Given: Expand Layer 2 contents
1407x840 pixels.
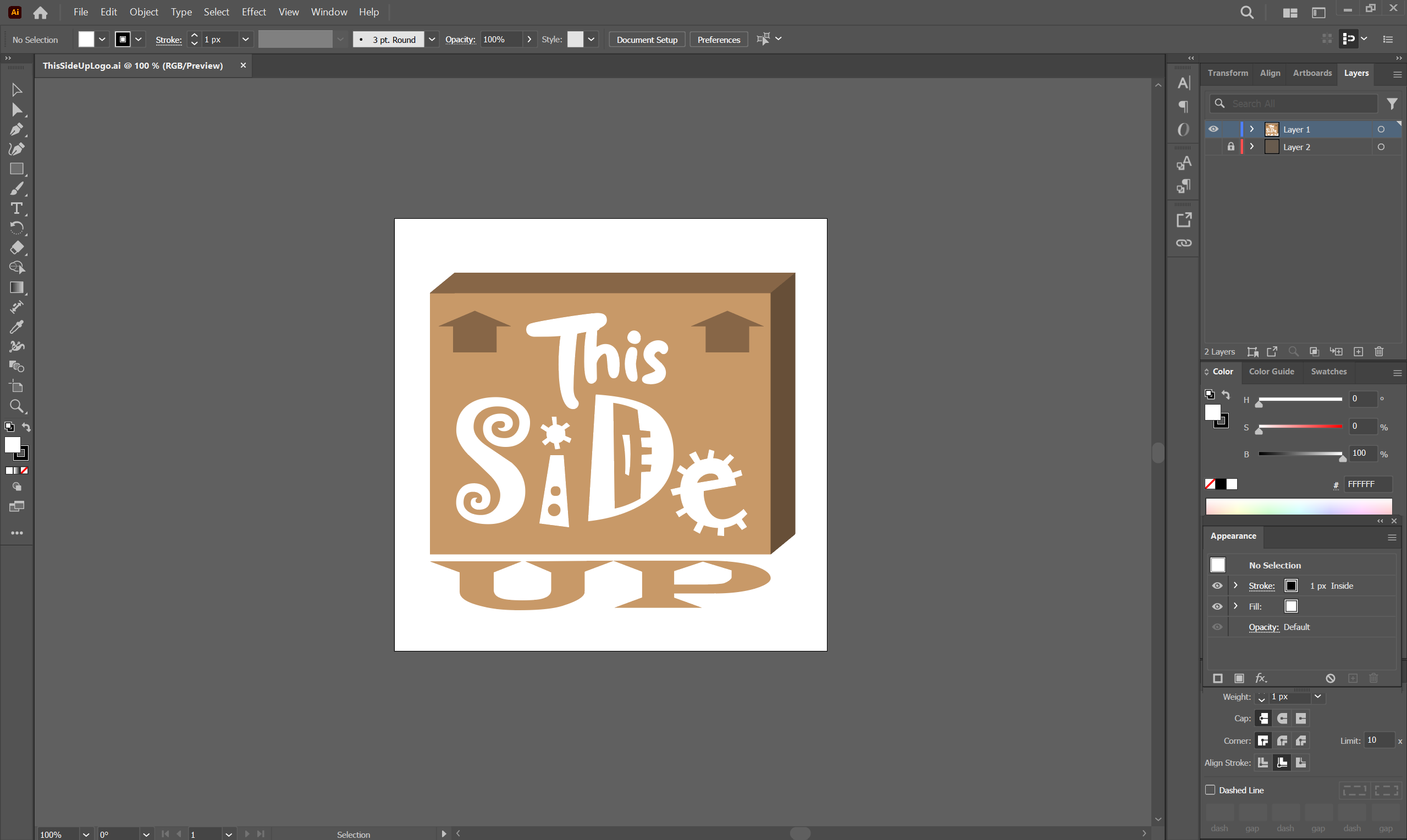Looking at the screenshot, I should pyautogui.click(x=1251, y=147).
